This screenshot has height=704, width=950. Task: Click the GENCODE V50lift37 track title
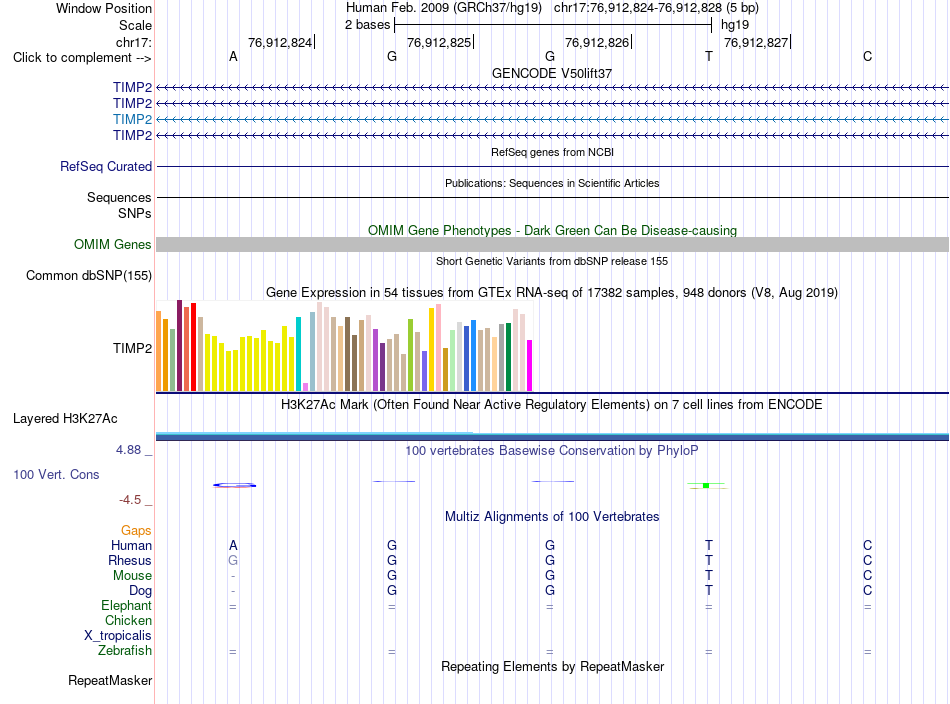click(x=552, y=73)
